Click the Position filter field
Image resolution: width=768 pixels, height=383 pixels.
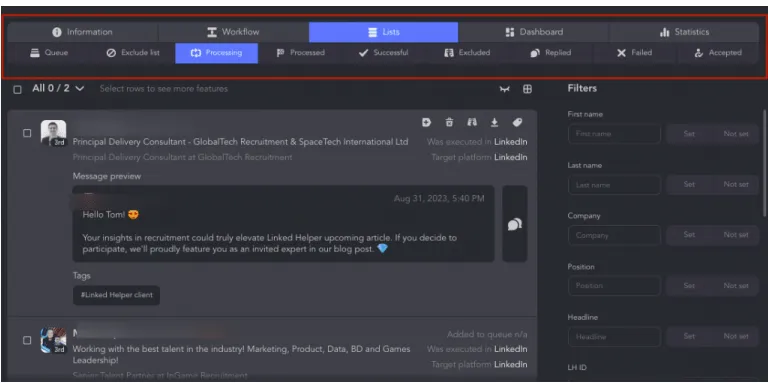click(x=614, y=286)
